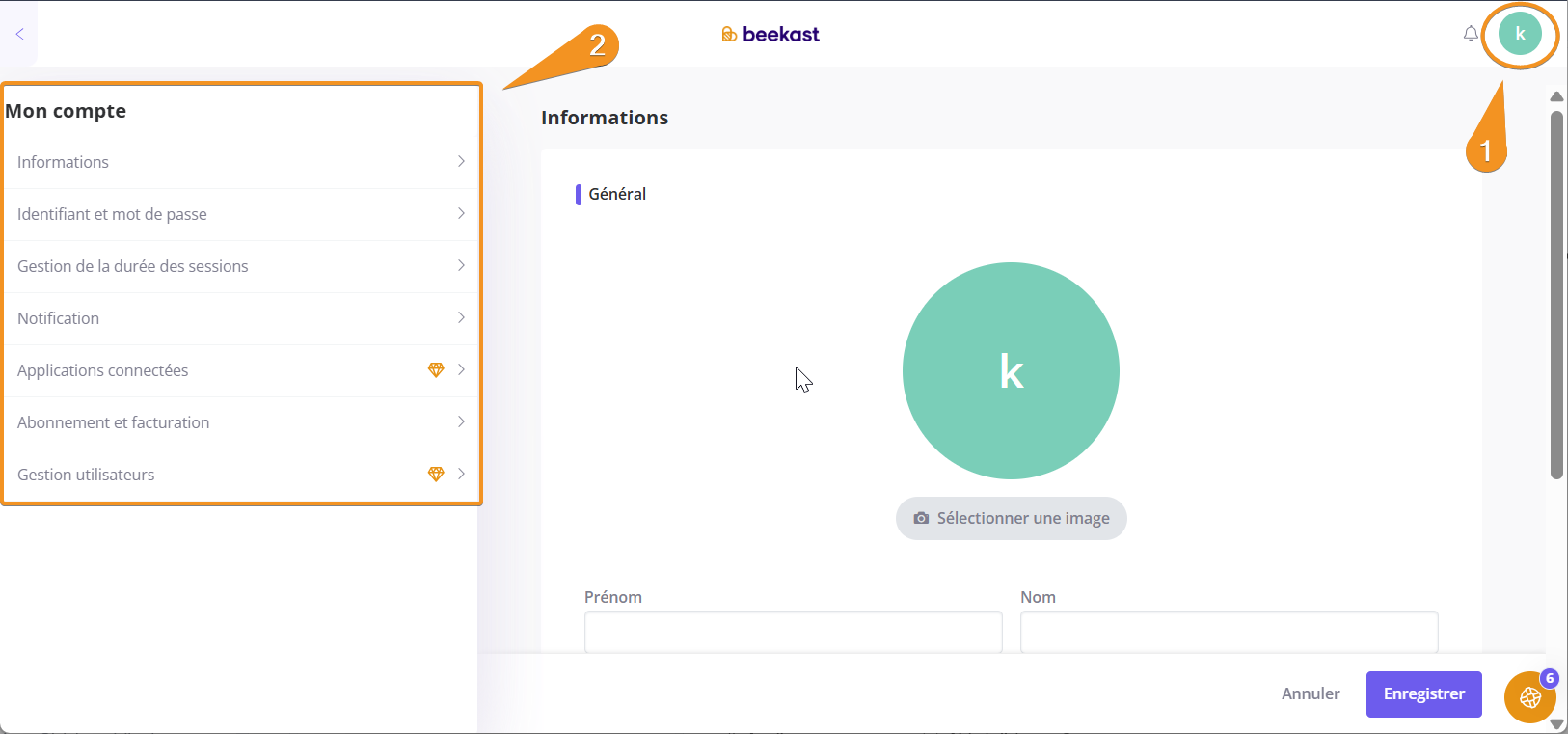This screenshot has width=1568, height=734.
Task: Click premium diamond icon beside Applications connectées
Action: (x=436, y=370)
